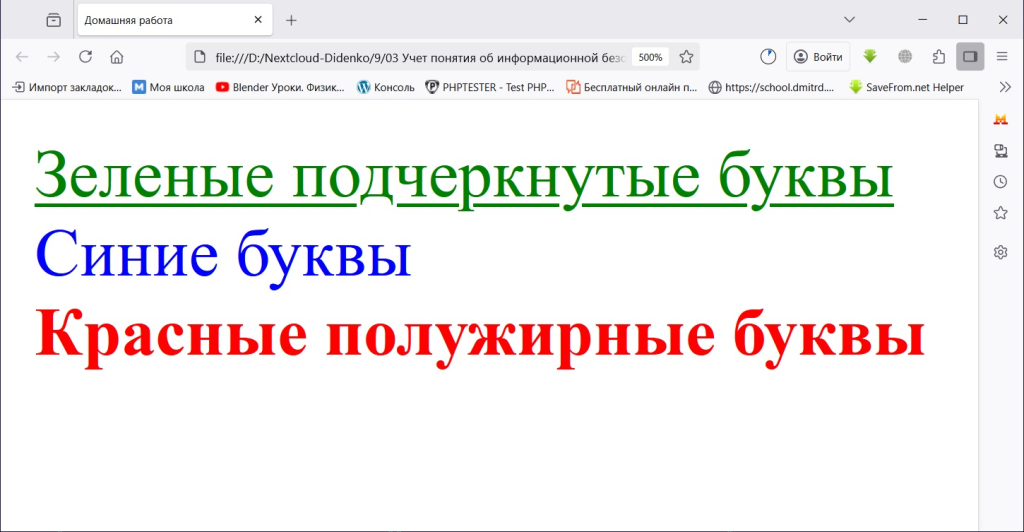Reset the 500% zoom level badge
The height and width of the screenshot is (532, 1024).
tap(650, 57)
